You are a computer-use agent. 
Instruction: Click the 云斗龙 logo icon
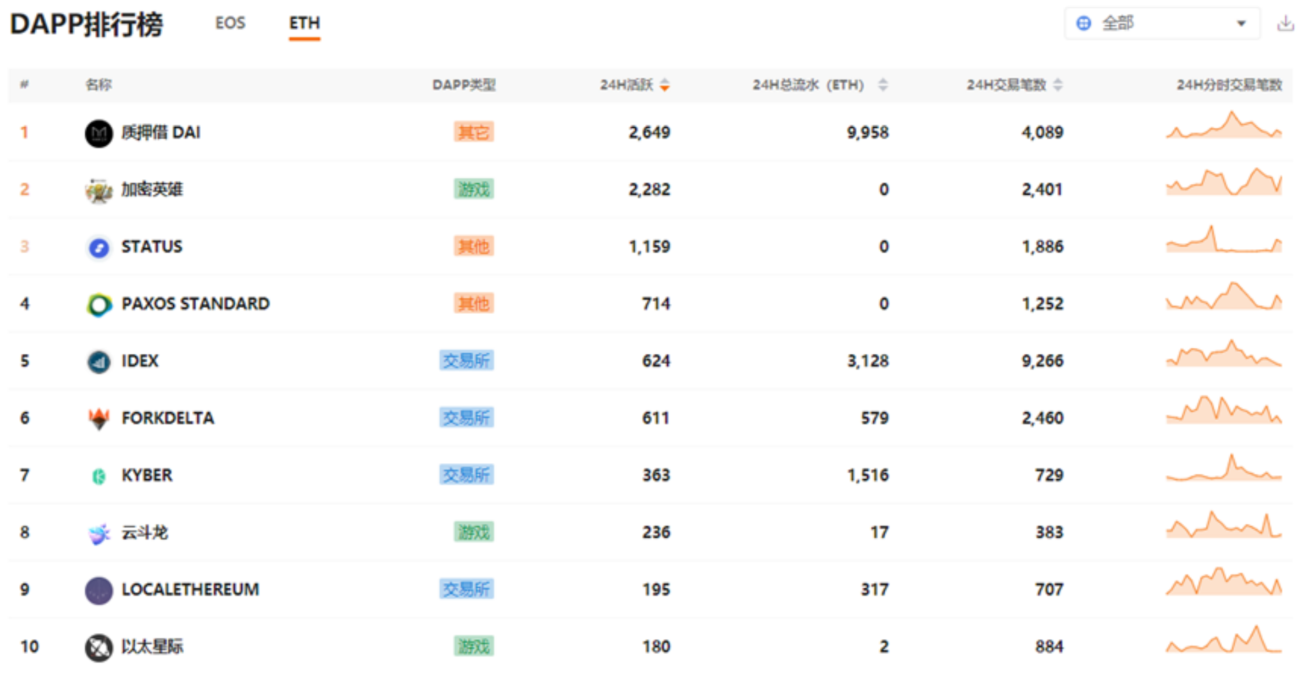[x=99, y=534]
